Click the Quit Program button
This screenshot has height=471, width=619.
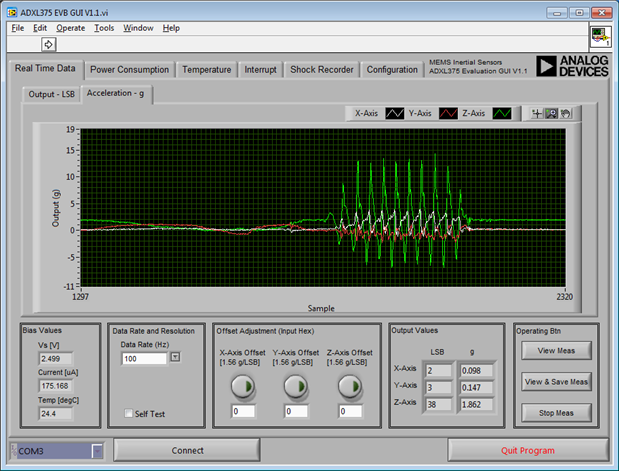point(526,450)
